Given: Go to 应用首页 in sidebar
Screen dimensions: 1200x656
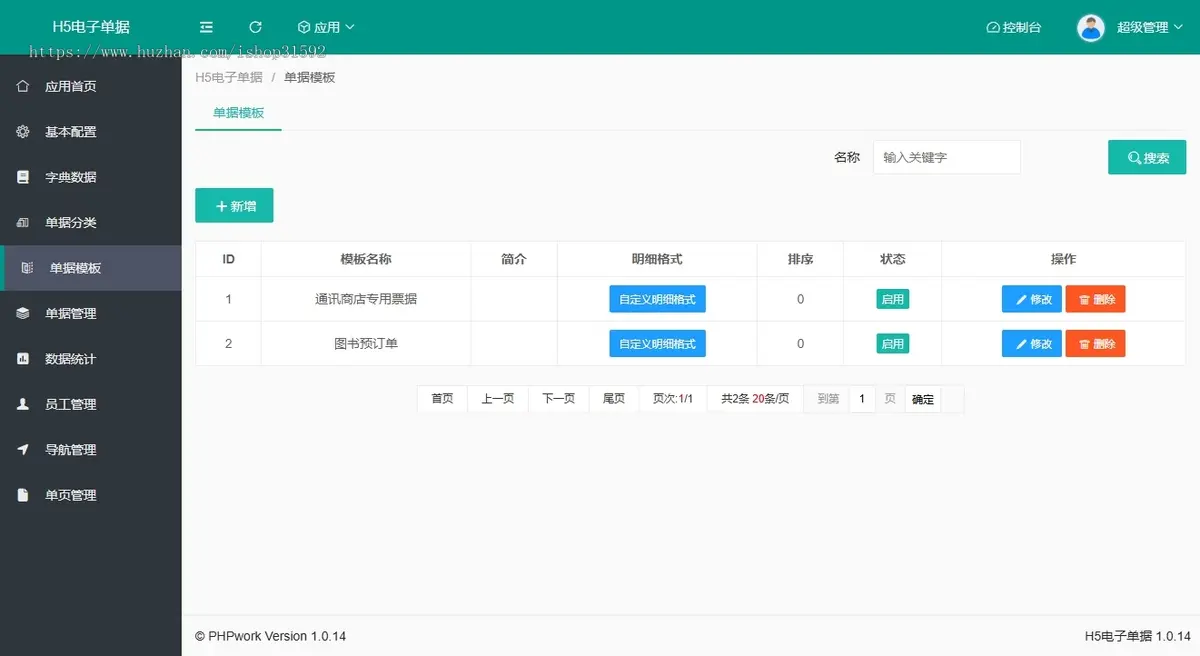Looking at the screenshot, I should click(x=70, y=86).
